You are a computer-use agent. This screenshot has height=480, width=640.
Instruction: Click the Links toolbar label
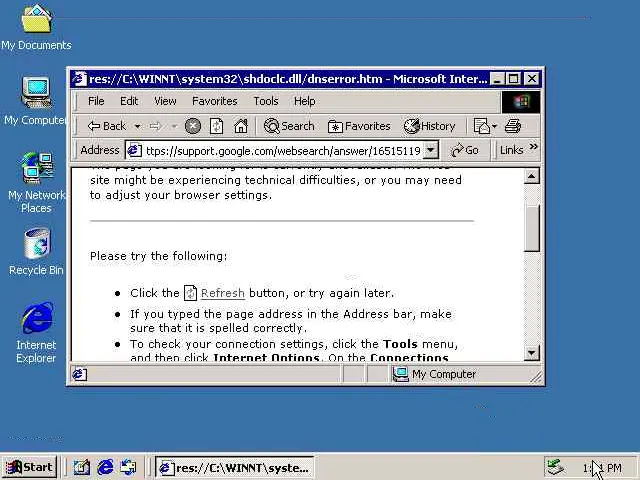click(511, 150)
